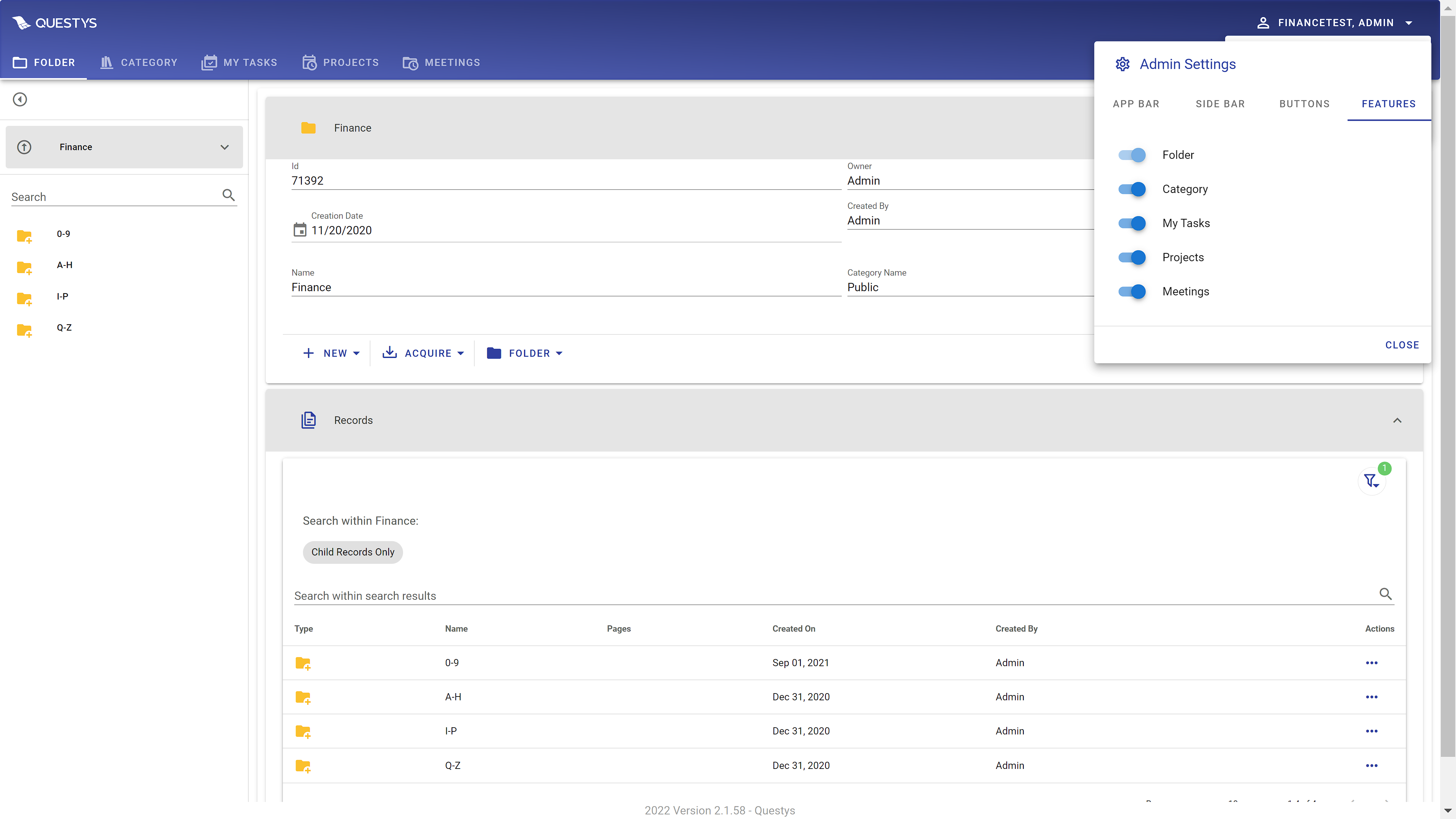This screenshot has width=1456, height=819.
Task: Go to the Projects tab
Action: coord(340,62)
